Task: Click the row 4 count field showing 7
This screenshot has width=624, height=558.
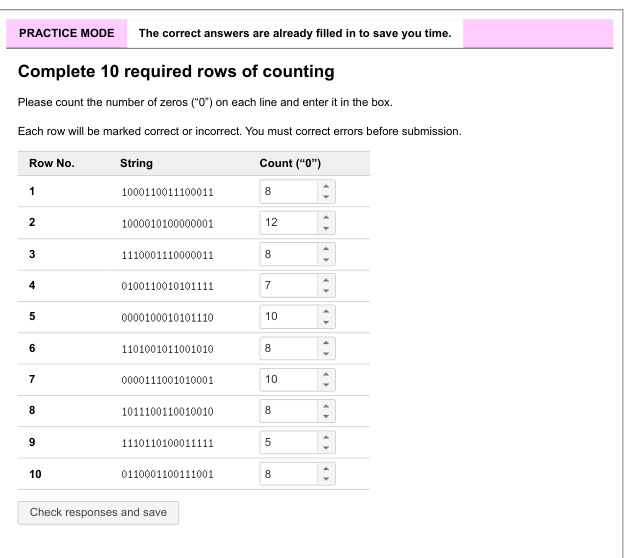Action: coord(286,286)
